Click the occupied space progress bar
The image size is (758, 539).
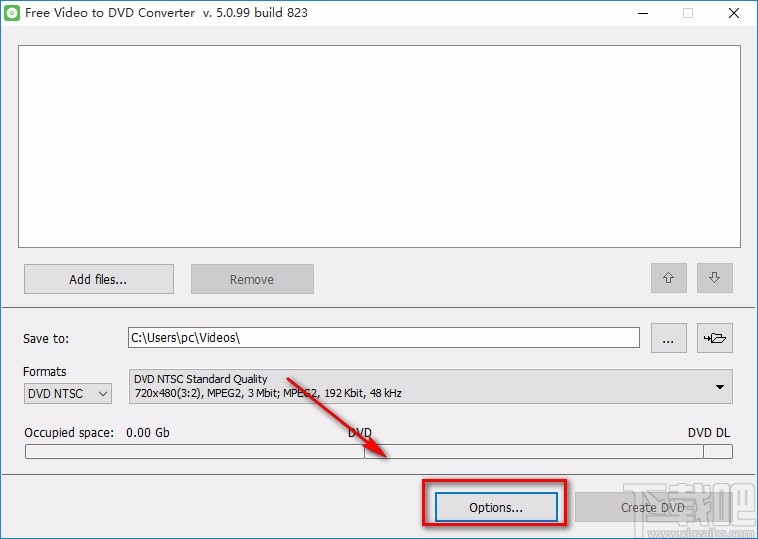click(379, 452)
